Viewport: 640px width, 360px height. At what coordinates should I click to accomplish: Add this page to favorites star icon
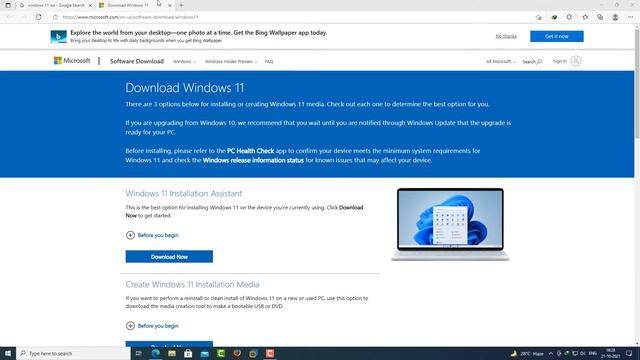click(539, 17)
